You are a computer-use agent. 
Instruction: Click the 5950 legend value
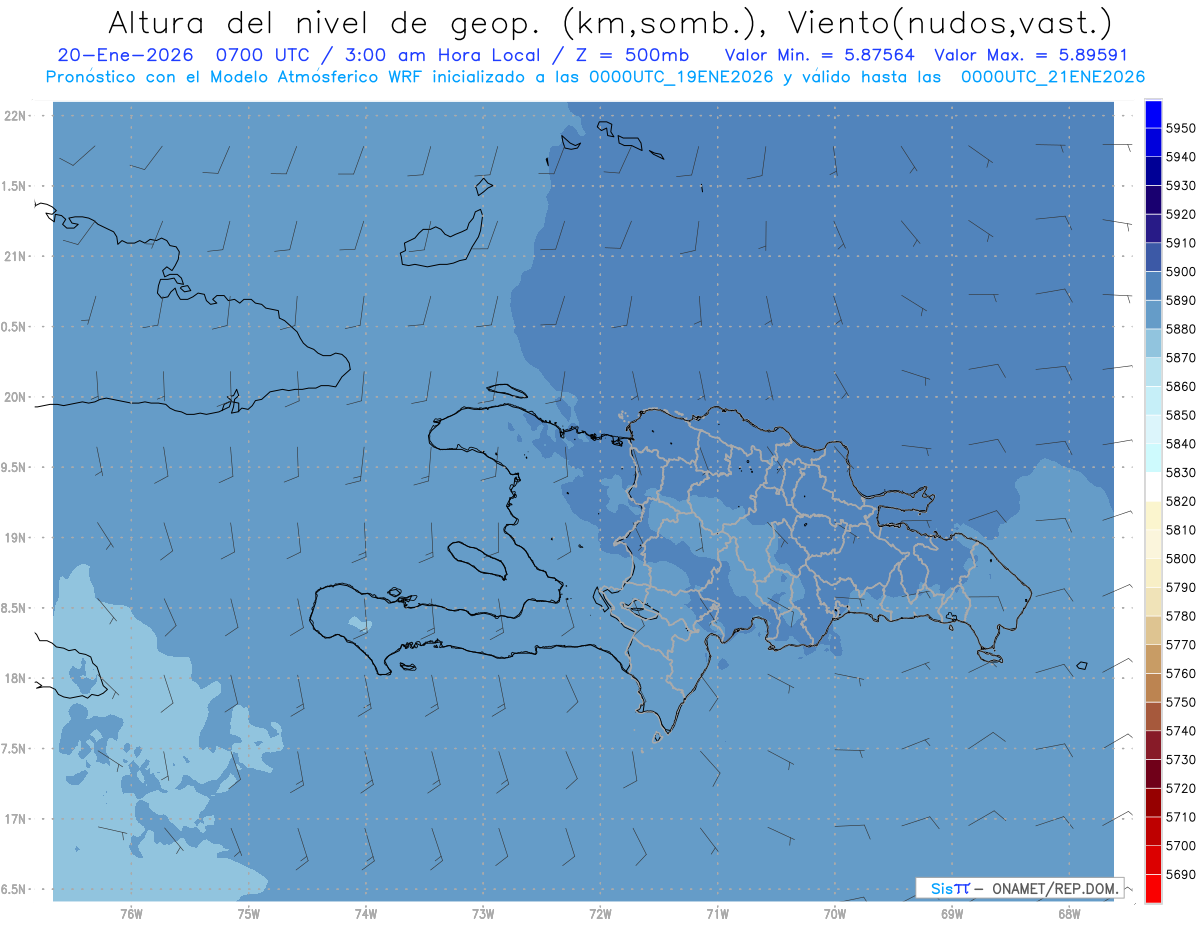point(1180,128)
